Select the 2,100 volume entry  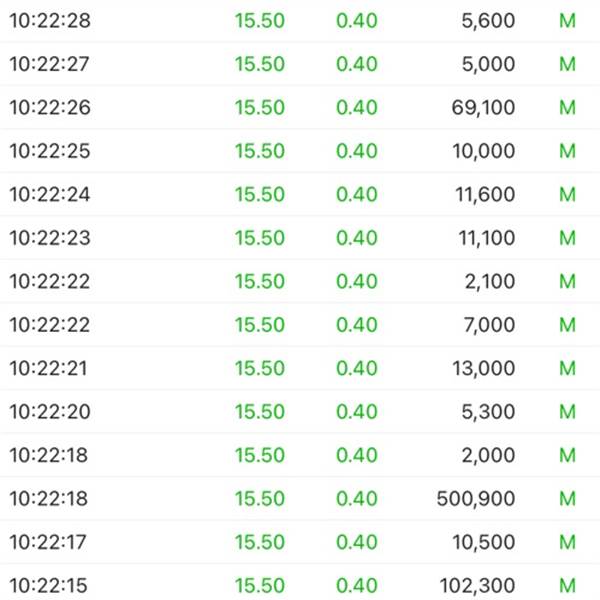pyautogui.click(x=490, y=282)
